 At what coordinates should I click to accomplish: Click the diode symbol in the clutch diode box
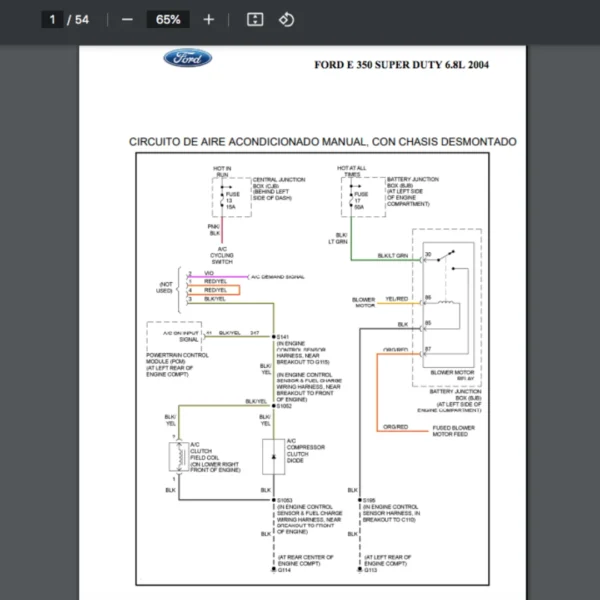click(x=274, y=457)
